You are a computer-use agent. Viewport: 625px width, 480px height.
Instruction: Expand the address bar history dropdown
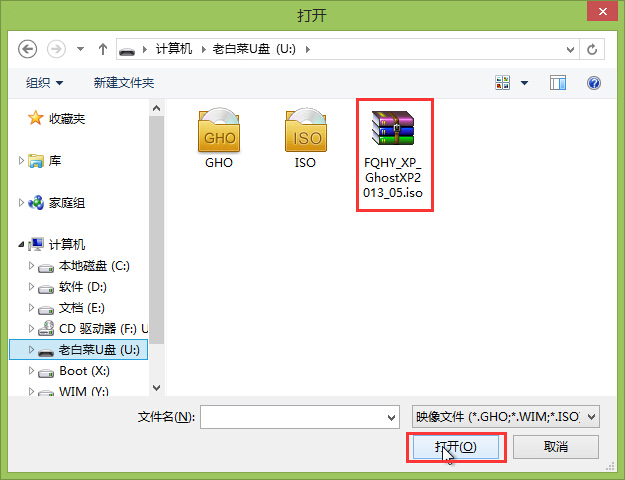tap(570, 49)
